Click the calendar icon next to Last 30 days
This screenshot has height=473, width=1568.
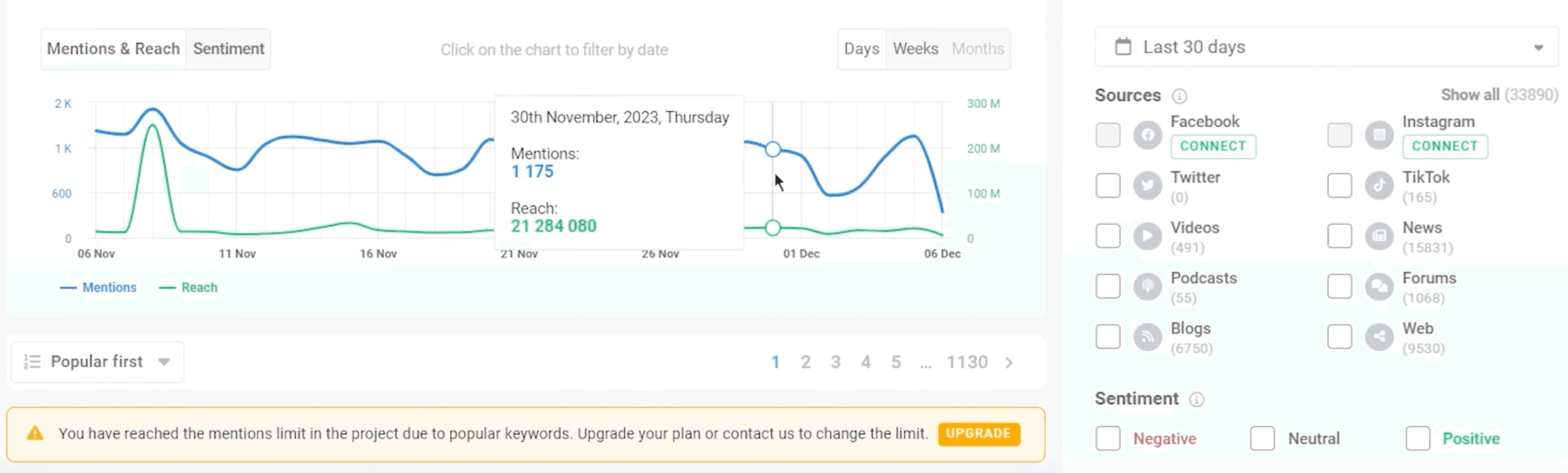tap(1124, 46)
